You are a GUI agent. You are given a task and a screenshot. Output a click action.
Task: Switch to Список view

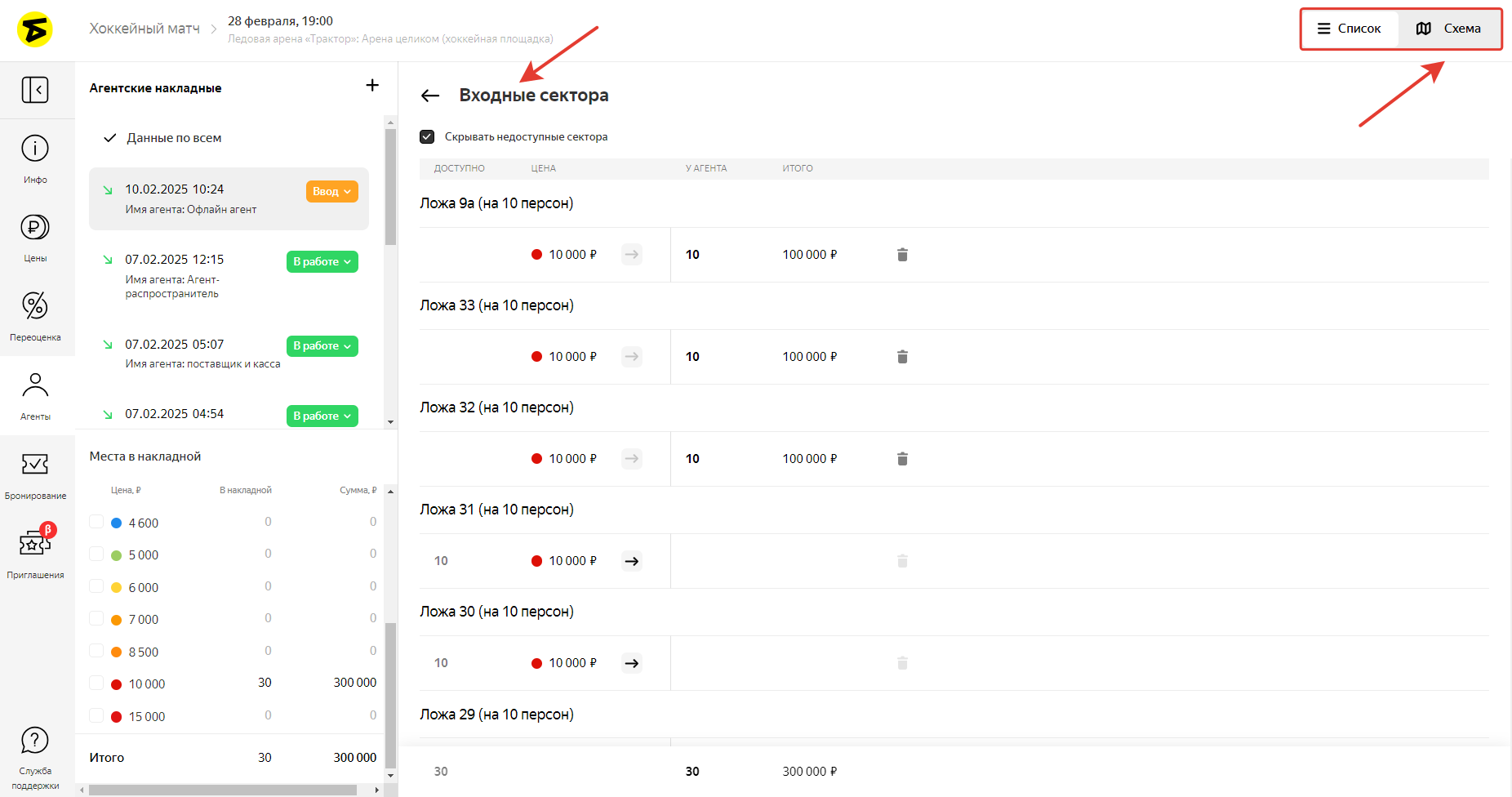click(x=1350, y=29)
